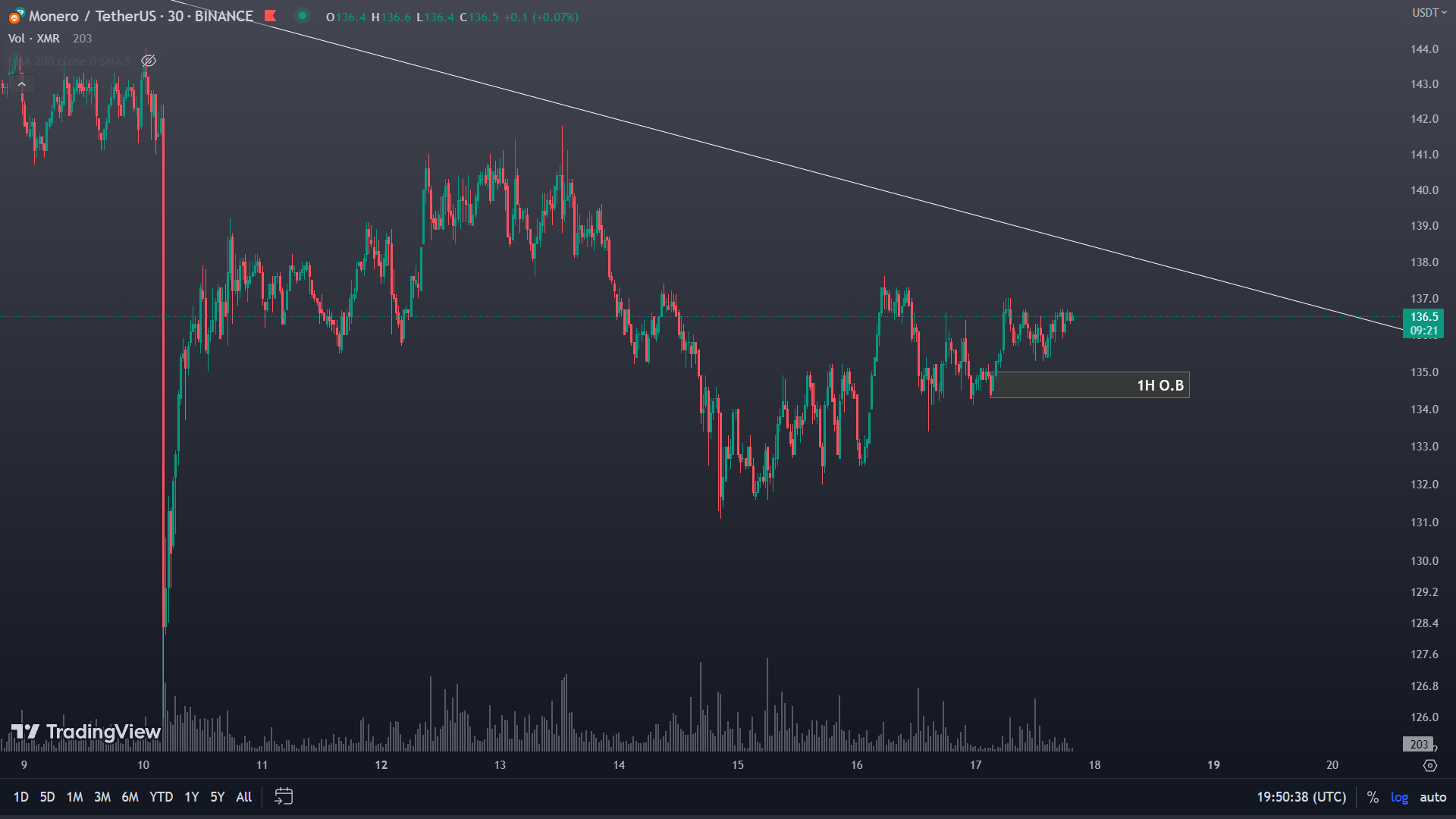This screenshot has height=819, width=1456.
Task: Select the 5D date range
Action: pos(47,797)
